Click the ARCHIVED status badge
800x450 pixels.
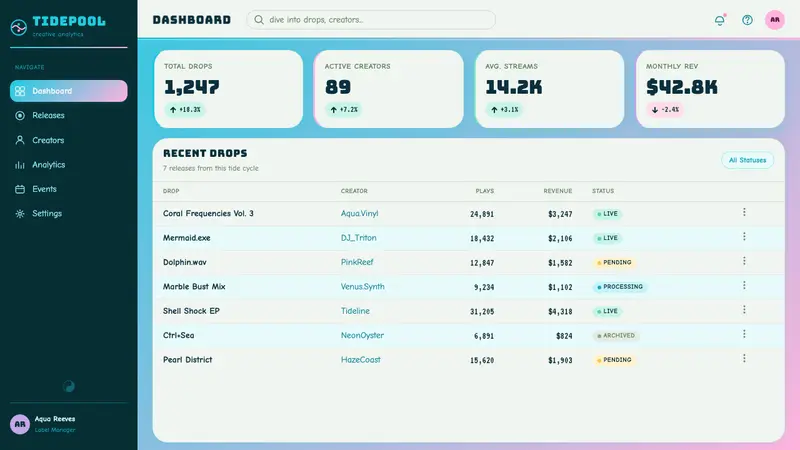point(616,336)
